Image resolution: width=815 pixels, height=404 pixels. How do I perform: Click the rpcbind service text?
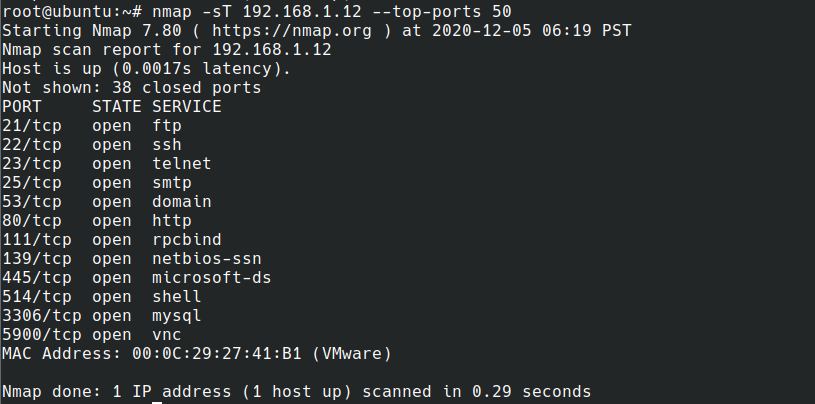click(186, 240)
